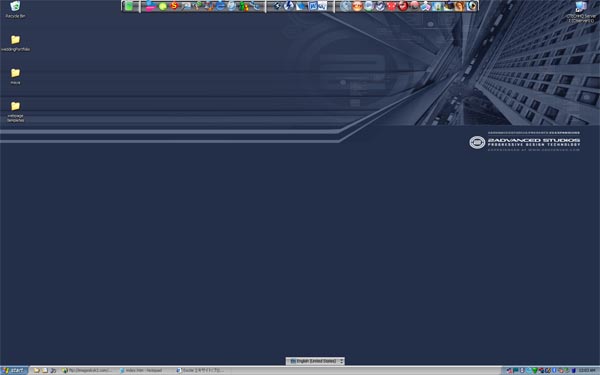Click the folder quick launch icon
600x375 pixels.
pos(37,370)
